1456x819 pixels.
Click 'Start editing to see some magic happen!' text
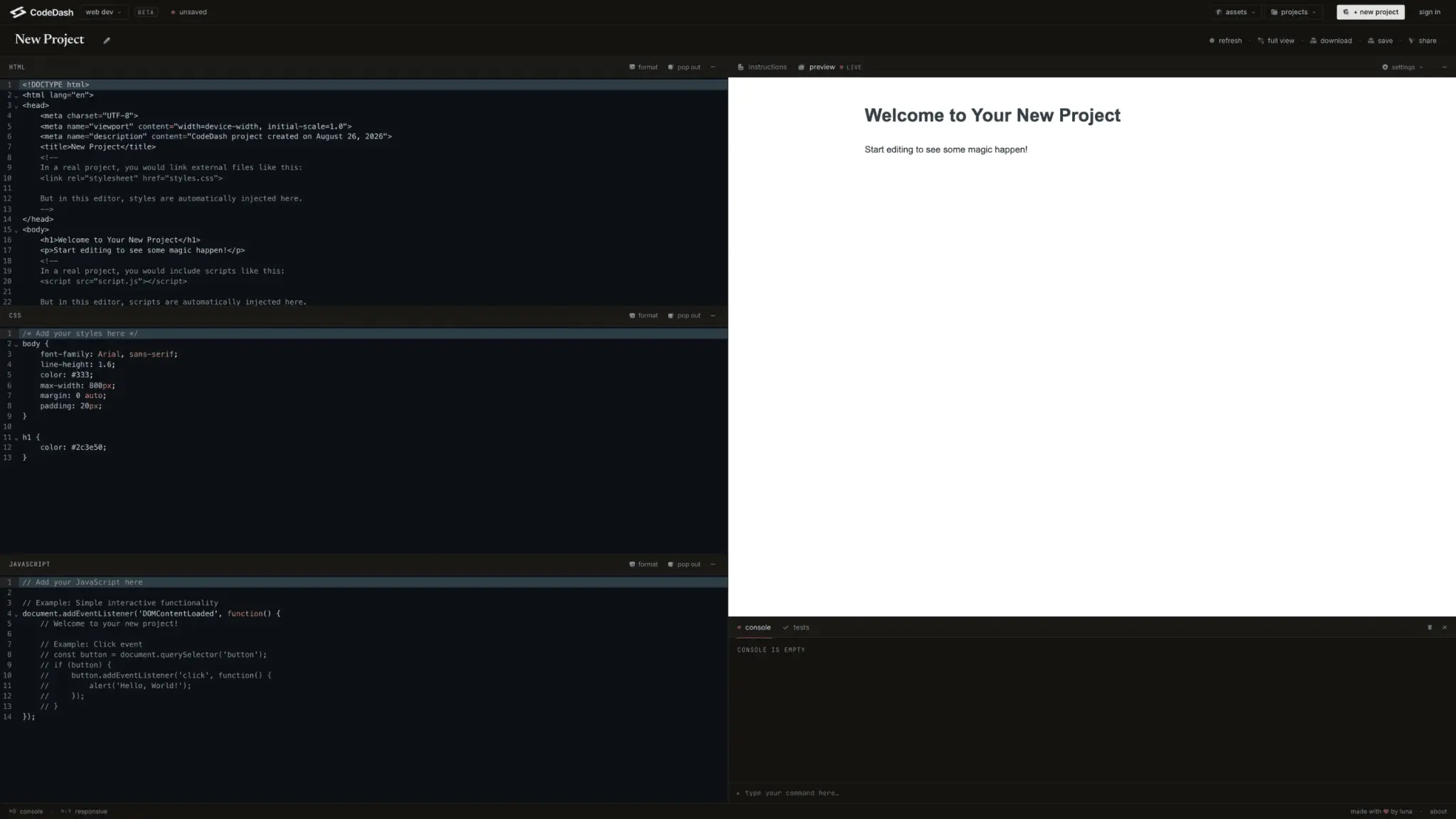946,150
